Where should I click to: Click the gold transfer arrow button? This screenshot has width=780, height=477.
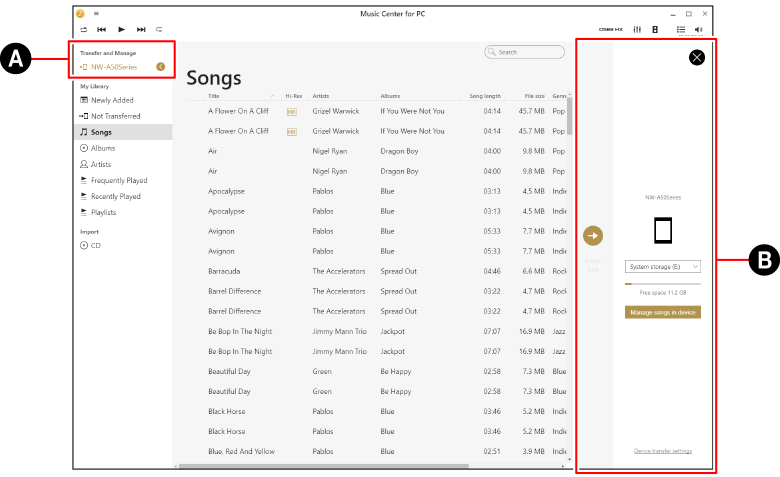click(x=593, y=236)
